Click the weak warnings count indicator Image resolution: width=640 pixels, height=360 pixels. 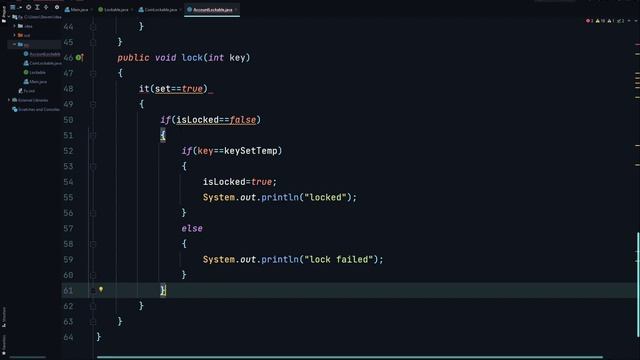point(611,20)
